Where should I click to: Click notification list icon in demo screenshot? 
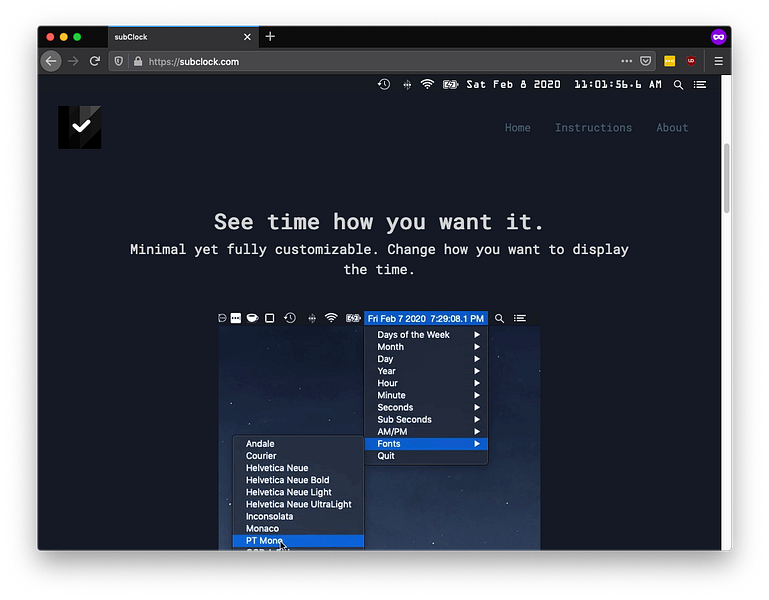tap(520, 318)
